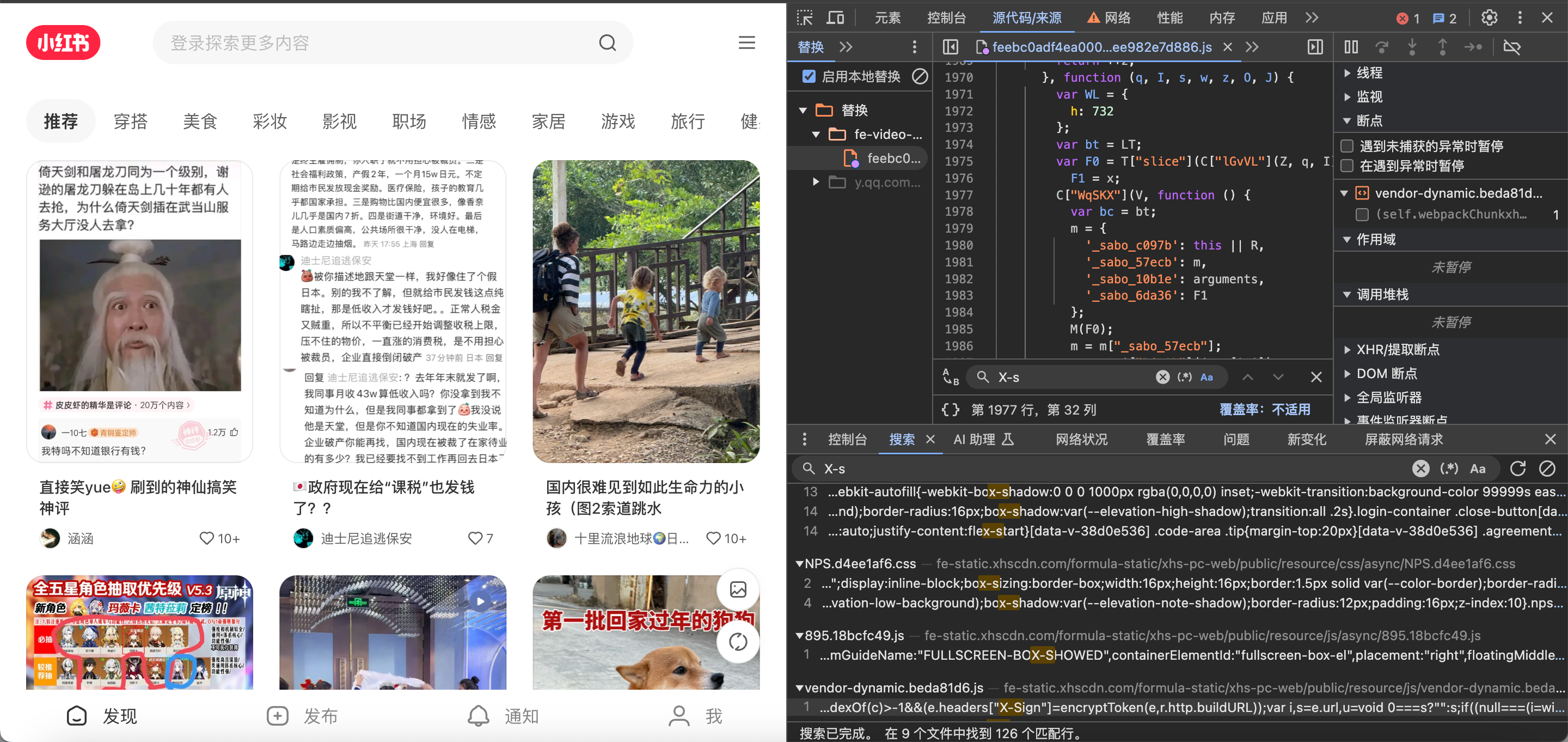Viewport: 1568px width, 742px height.
Task: Open the hamburger menu on Xiaohongshu
Action: (746, 42)
